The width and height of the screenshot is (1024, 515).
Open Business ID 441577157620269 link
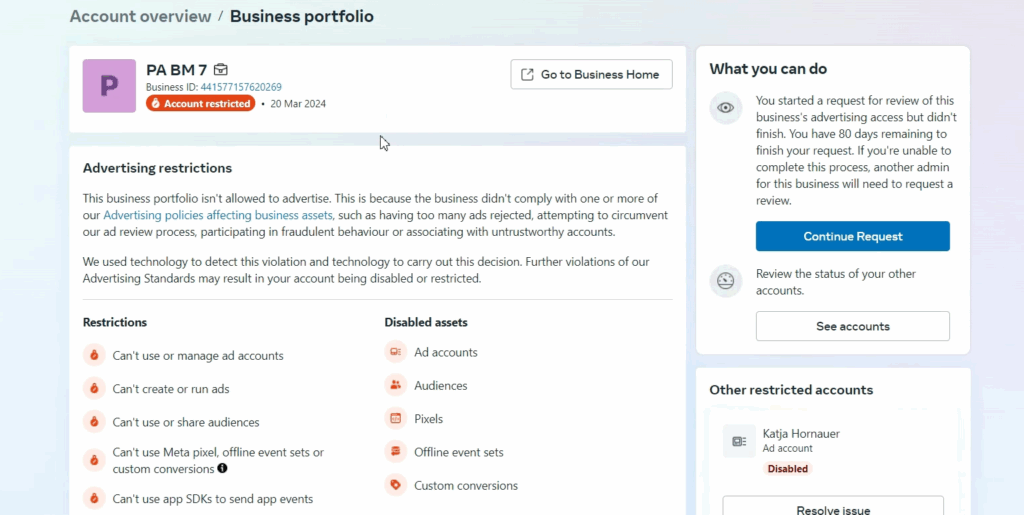pos(241,87)
